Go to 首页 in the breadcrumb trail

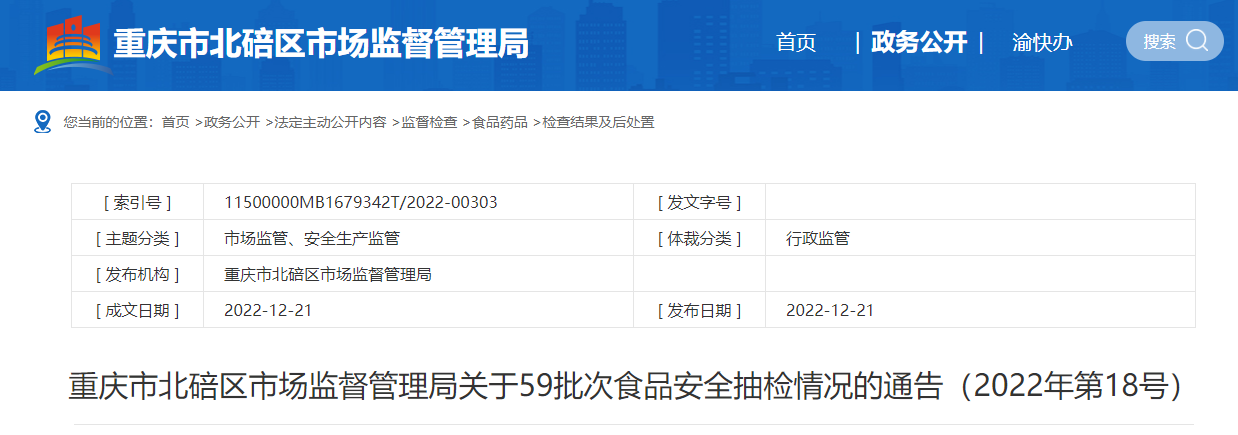[x=175, y=122]
